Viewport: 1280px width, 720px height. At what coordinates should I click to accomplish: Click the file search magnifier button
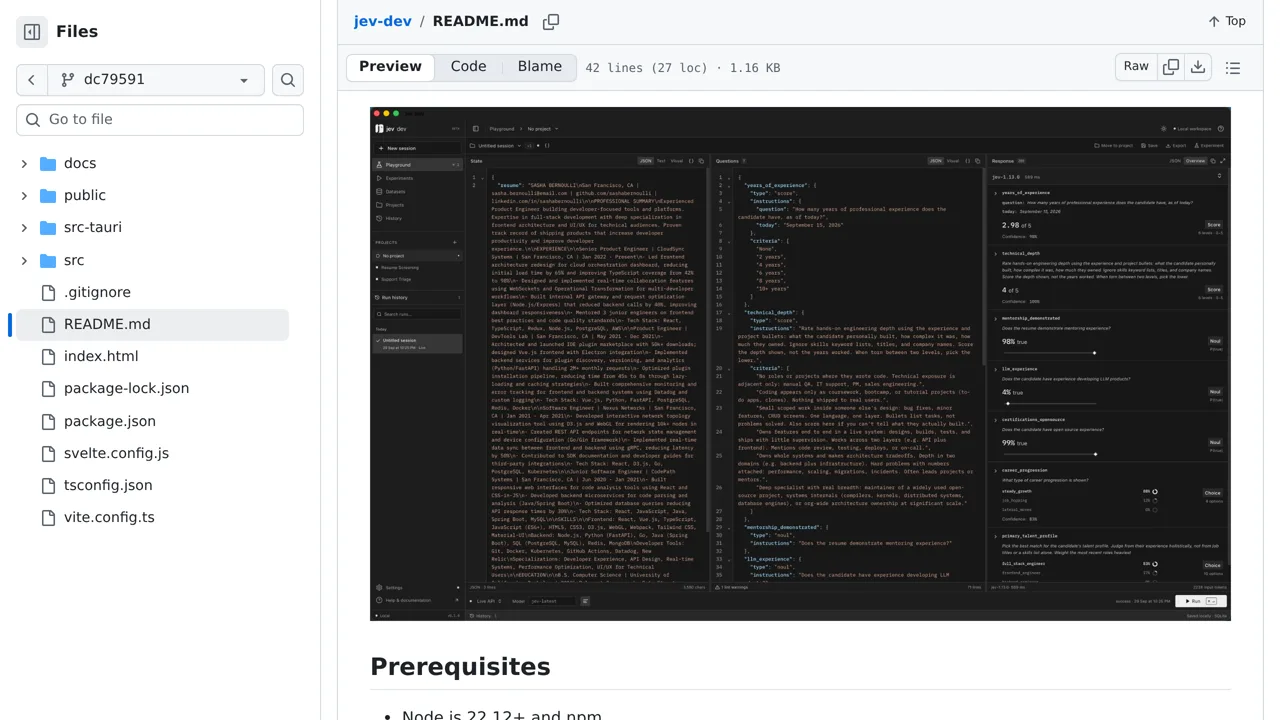click(x=288, y=80)
